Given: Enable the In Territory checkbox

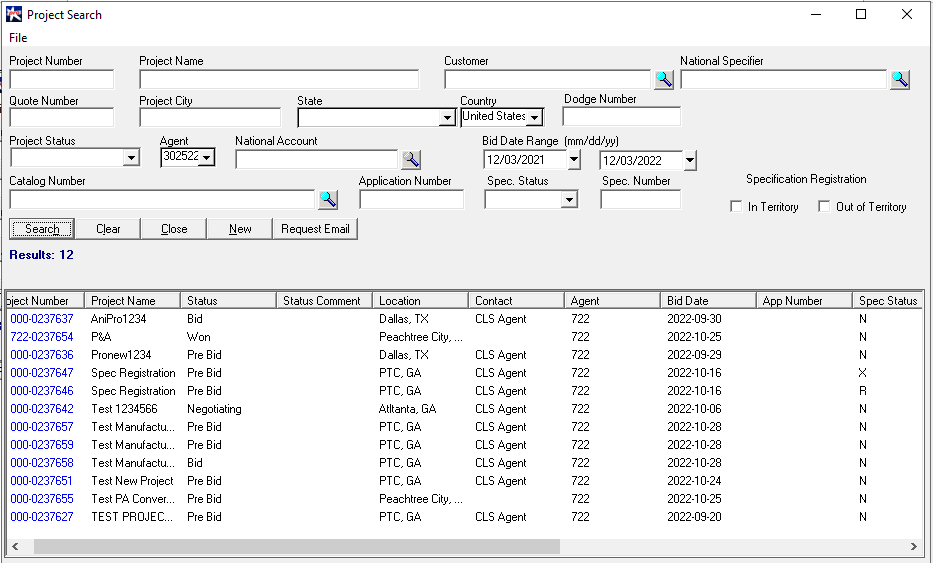Looking at the screenshot, I should (x=737, y=207).
